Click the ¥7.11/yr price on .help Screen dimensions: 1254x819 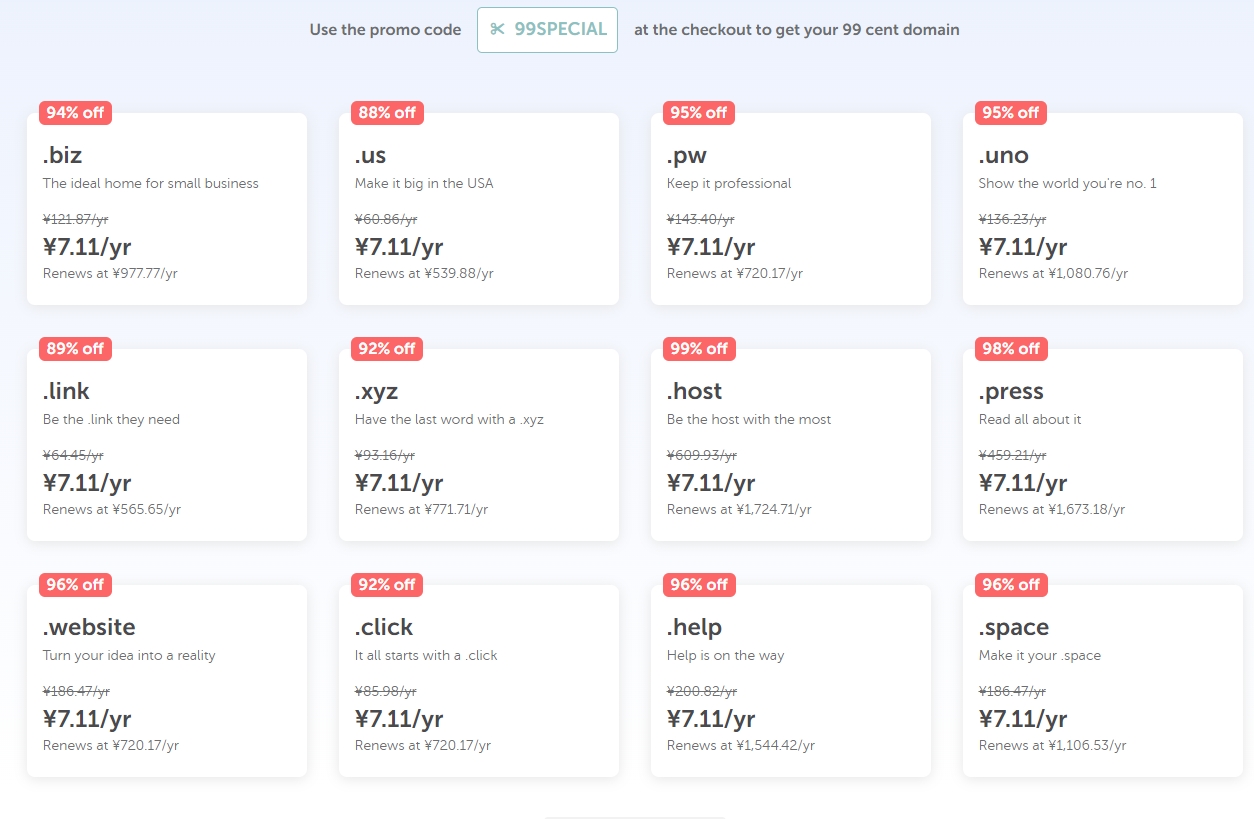point(711,719)
